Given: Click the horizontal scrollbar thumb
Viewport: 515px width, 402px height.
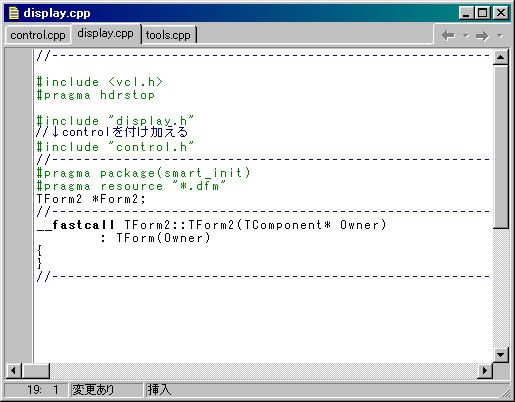Looking at the screenshot, I should [36, 371].
